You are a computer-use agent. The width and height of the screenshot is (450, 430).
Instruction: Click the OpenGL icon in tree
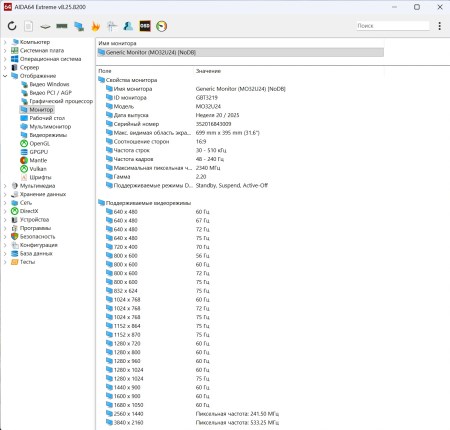click(24, 143)
